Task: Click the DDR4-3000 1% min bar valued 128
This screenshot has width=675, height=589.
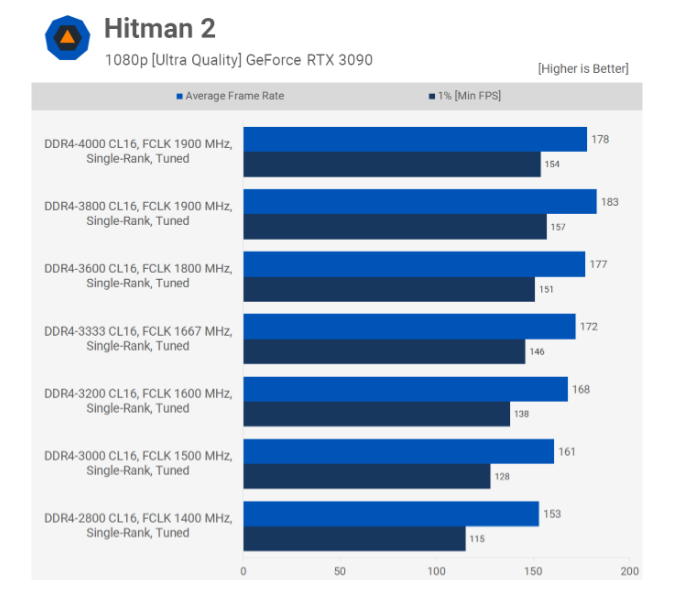Action: point(367,477)
